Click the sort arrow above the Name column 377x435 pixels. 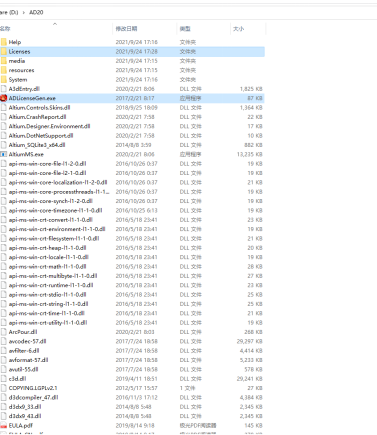pos(55,24)
